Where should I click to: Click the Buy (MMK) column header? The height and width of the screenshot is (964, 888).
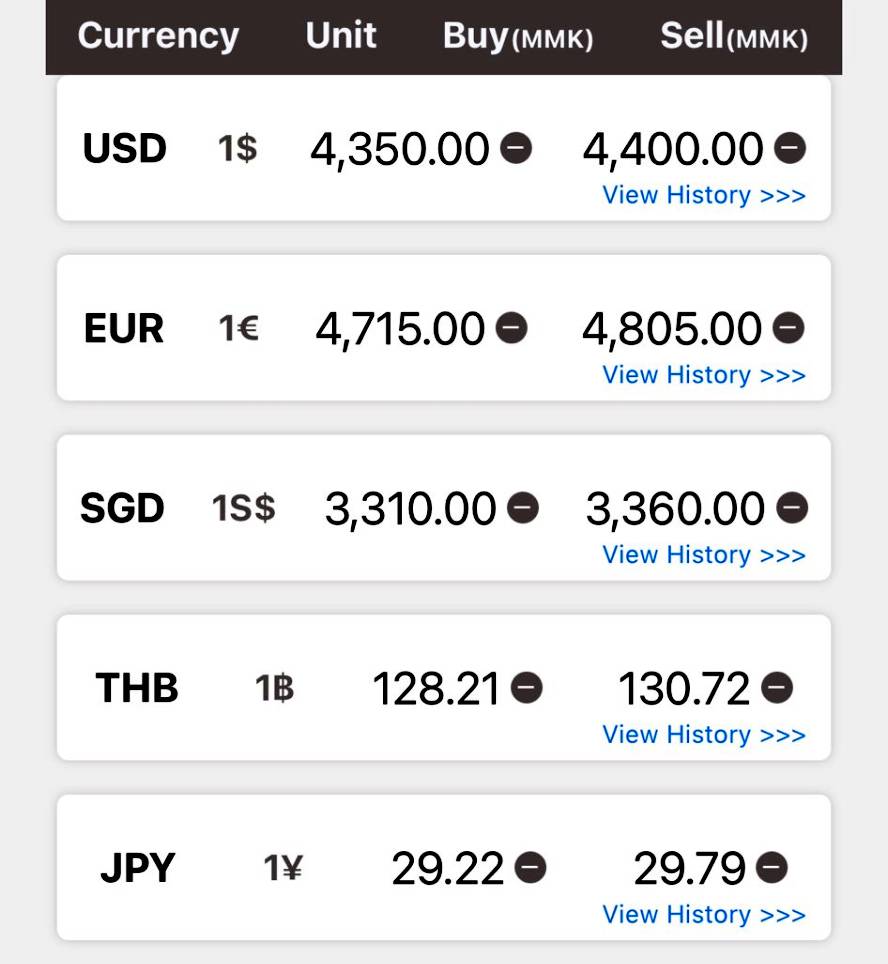pyautogui.click(x=517, y=37)
